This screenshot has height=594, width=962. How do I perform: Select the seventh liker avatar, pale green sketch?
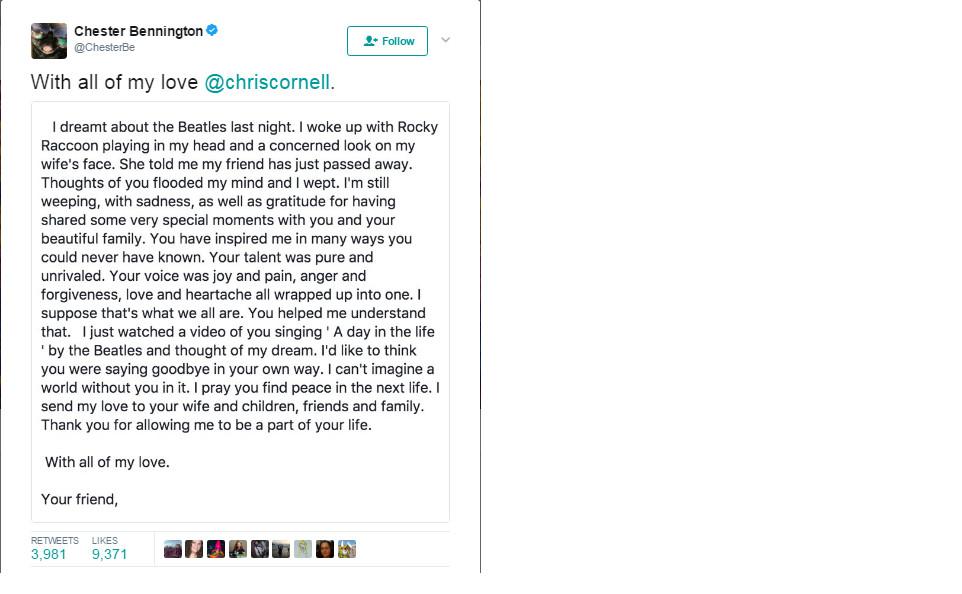pyautogui.click(x=303, y=549)
